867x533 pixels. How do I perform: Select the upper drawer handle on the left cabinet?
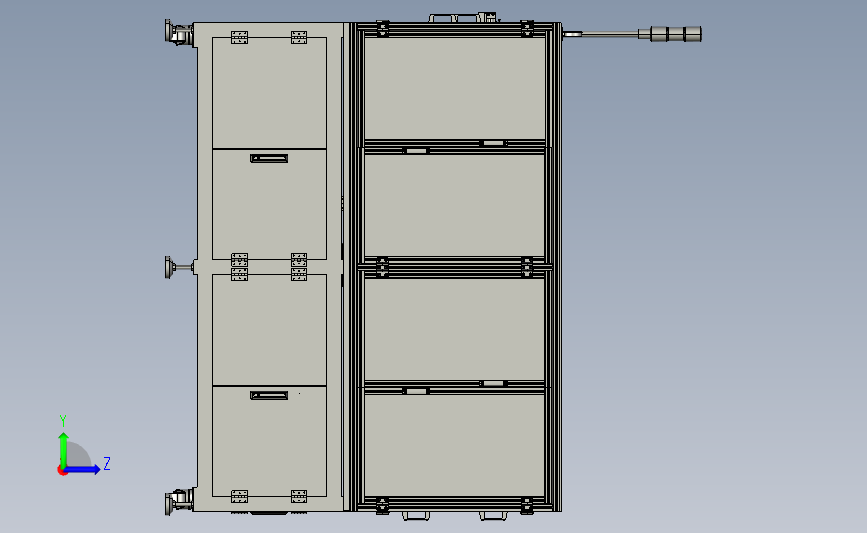(x=269, y=159)
